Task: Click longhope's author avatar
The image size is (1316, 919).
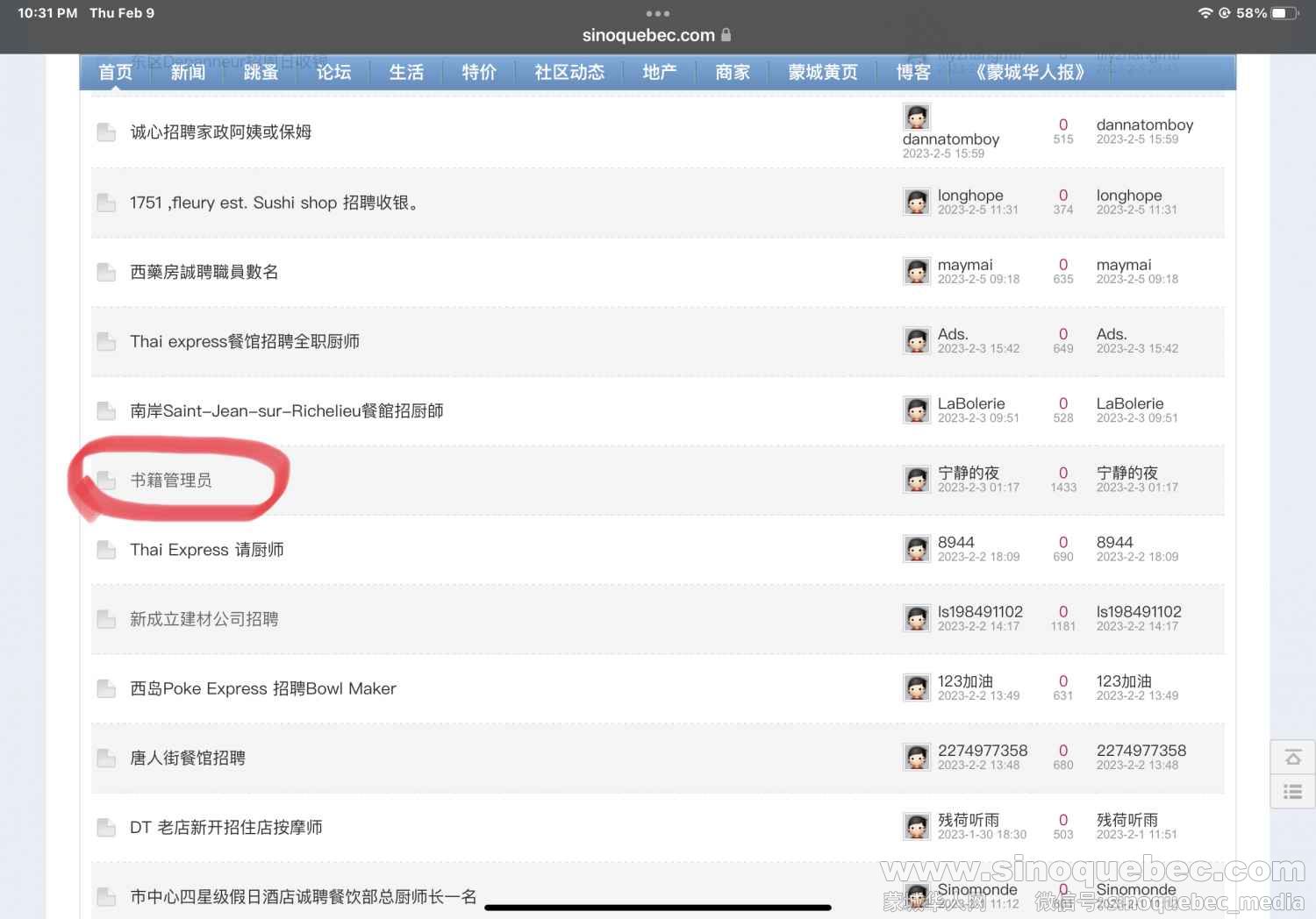Action: (917, 202)
